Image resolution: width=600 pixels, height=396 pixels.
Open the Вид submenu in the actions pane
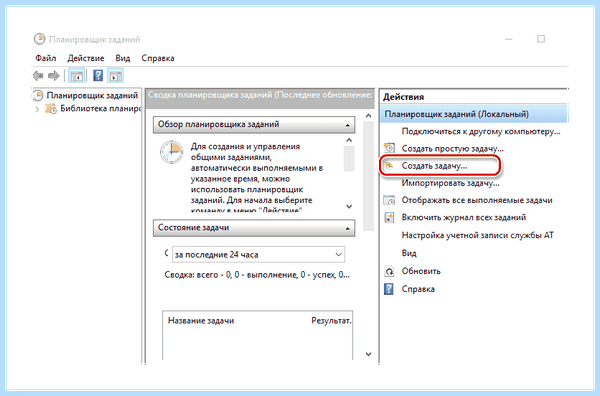(x=409, y=253)
